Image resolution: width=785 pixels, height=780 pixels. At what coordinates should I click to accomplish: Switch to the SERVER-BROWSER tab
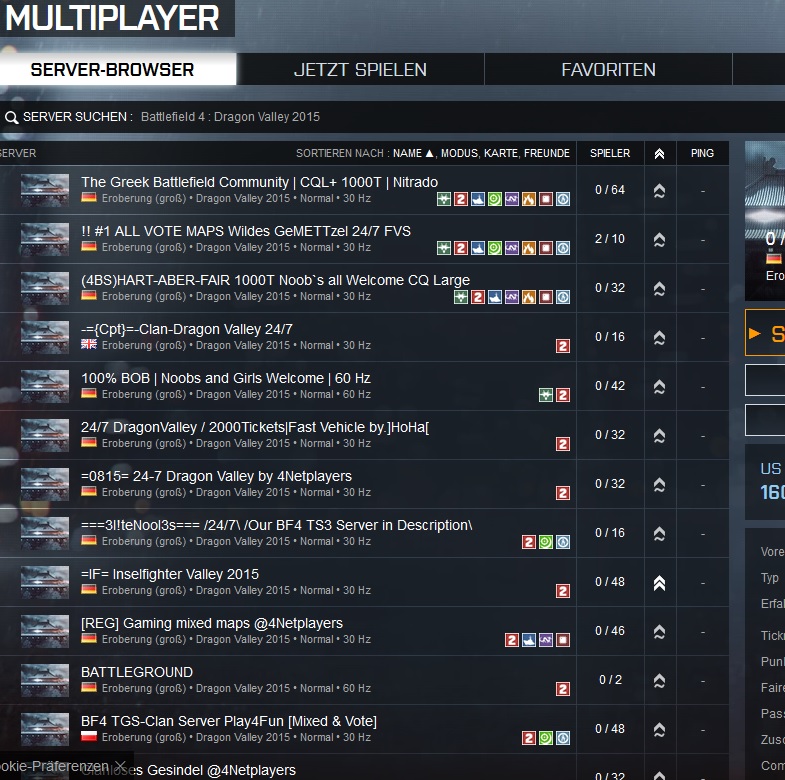118,69
